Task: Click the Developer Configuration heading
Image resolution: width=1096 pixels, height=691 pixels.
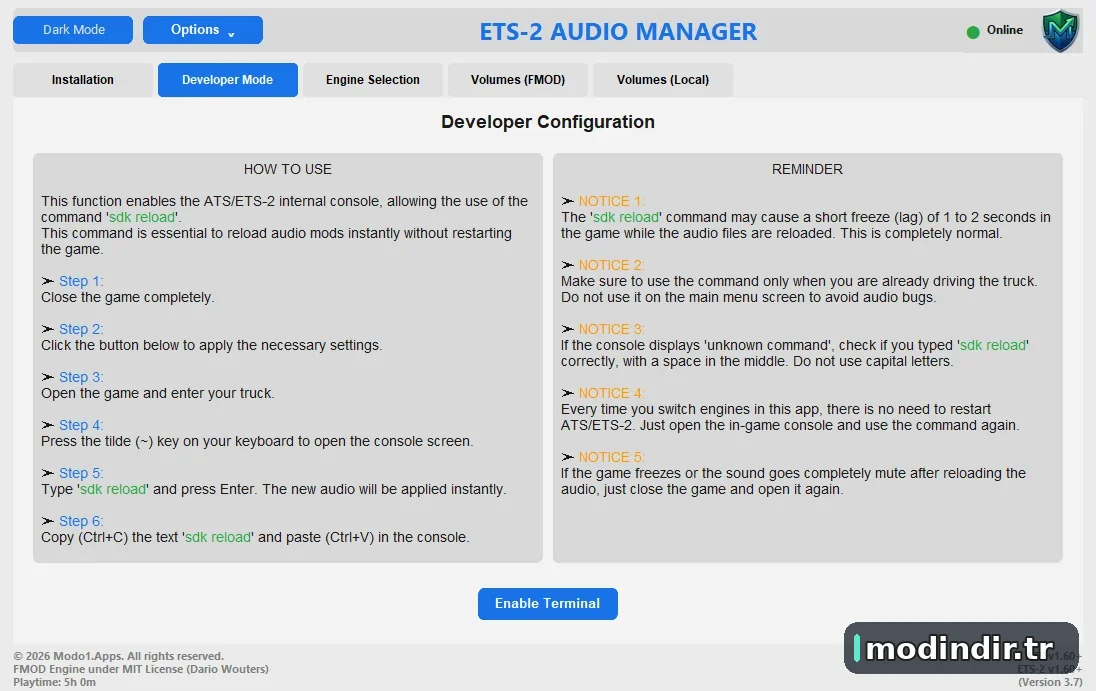Action: tap(548, 122)
